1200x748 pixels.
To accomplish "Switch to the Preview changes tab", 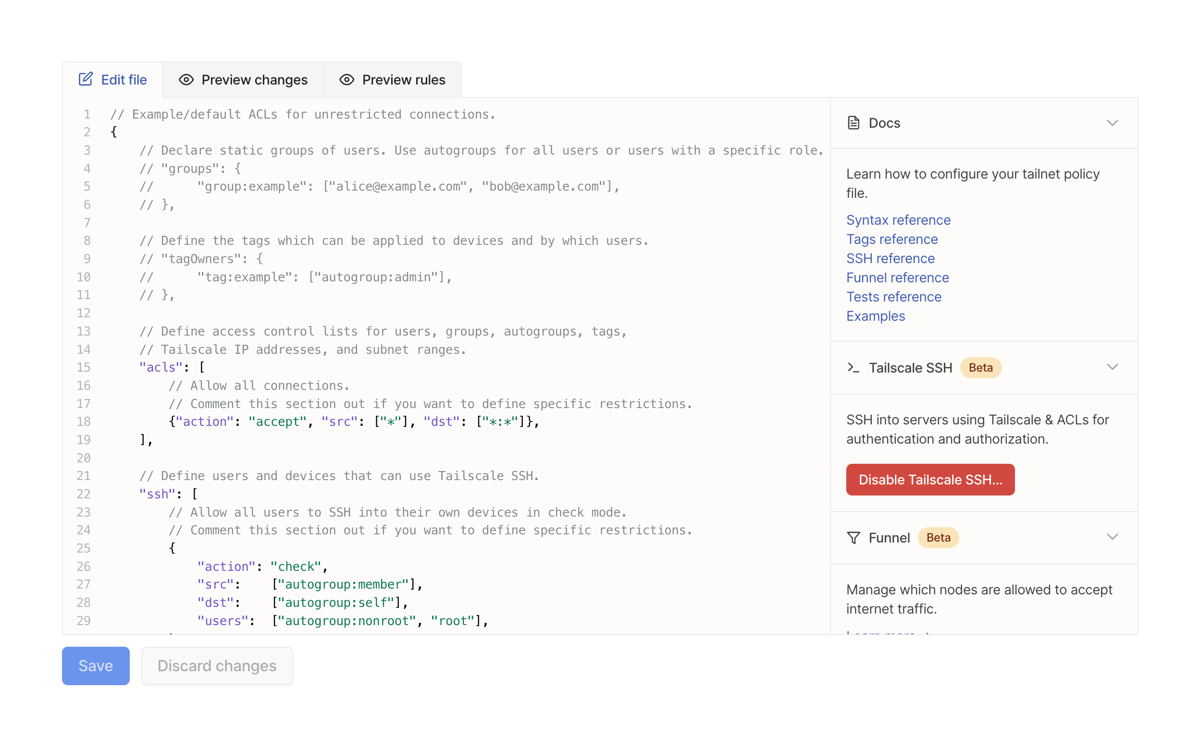I will [243, 79].
